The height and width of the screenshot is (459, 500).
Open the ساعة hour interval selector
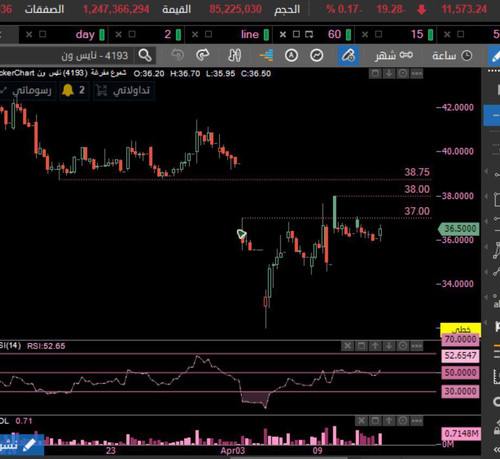pyautogui.click(x=452, y=55)
